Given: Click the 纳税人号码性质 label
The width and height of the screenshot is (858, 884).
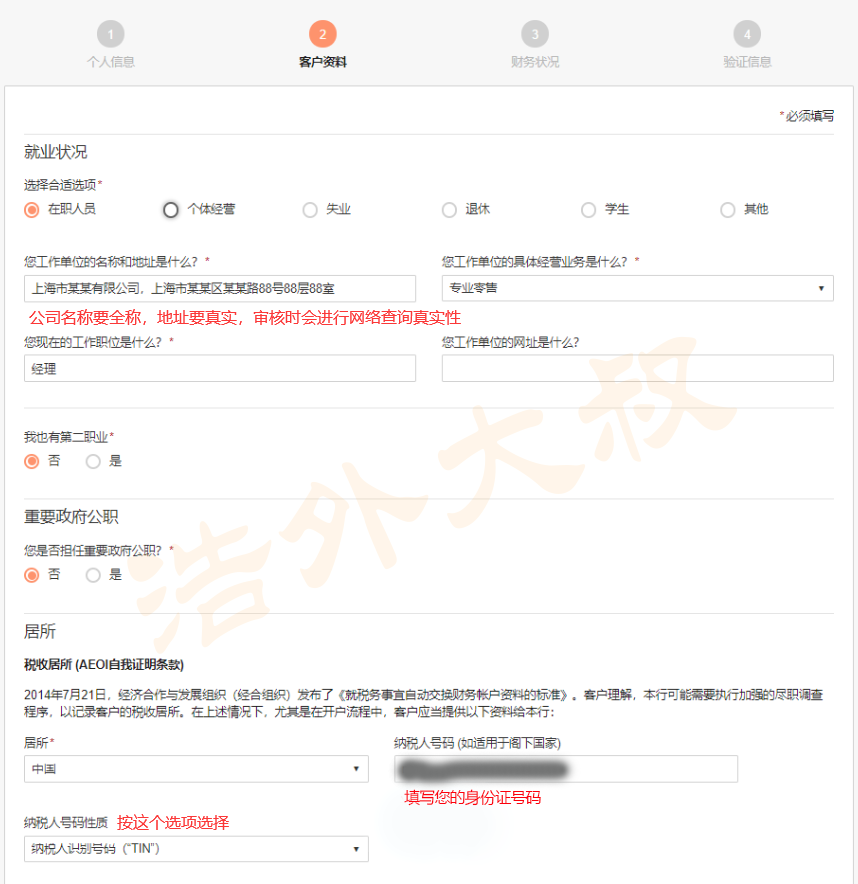Looking at the screenshot, I should [x=65, y=823].
